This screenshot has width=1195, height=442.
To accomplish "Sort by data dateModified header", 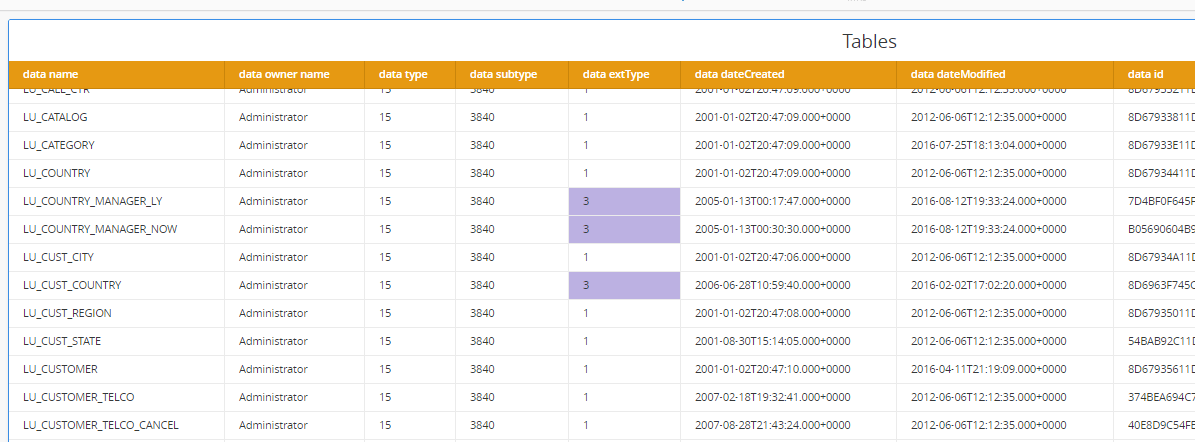I will click(x=958, y=74).
